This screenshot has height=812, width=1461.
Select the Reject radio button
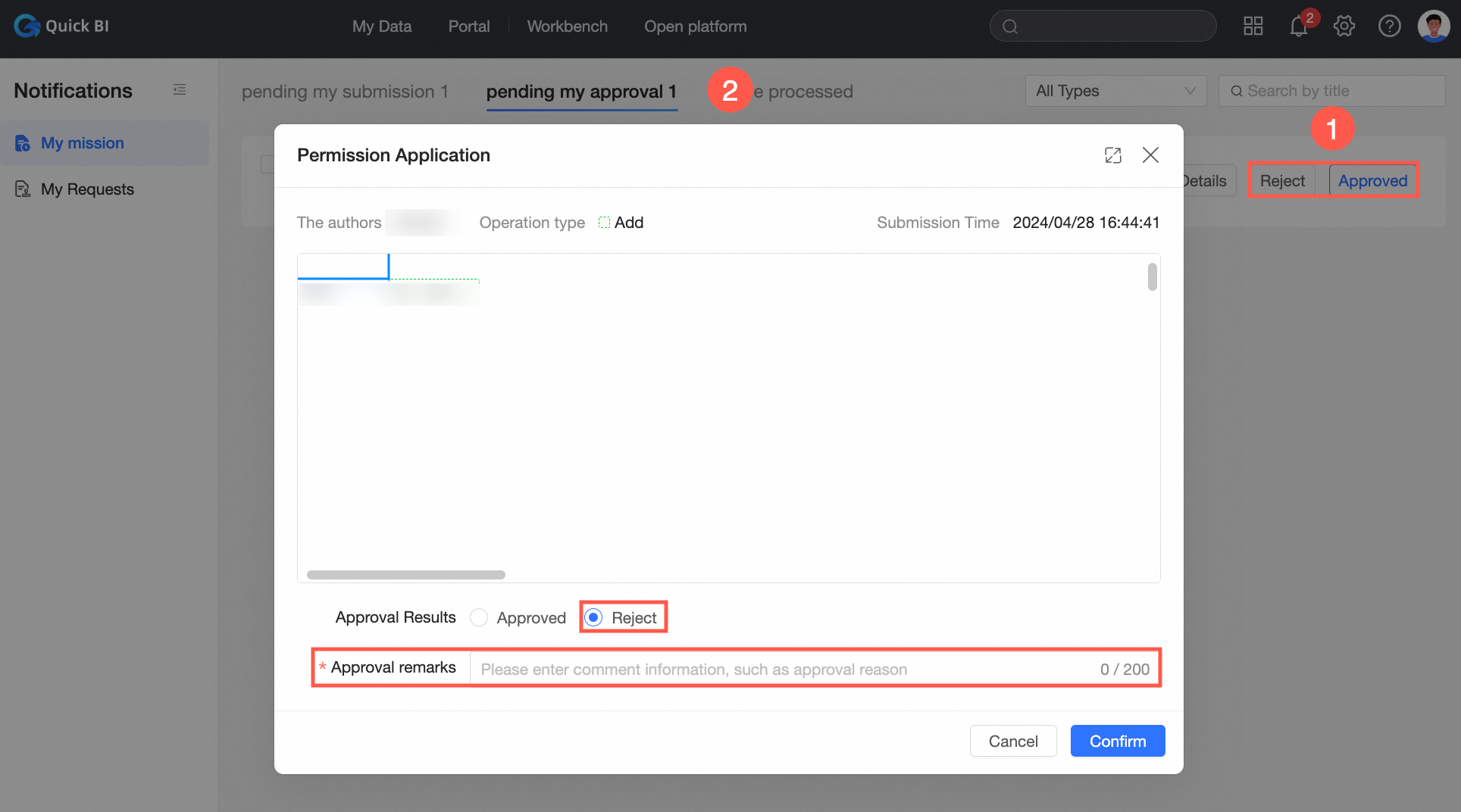594,617
